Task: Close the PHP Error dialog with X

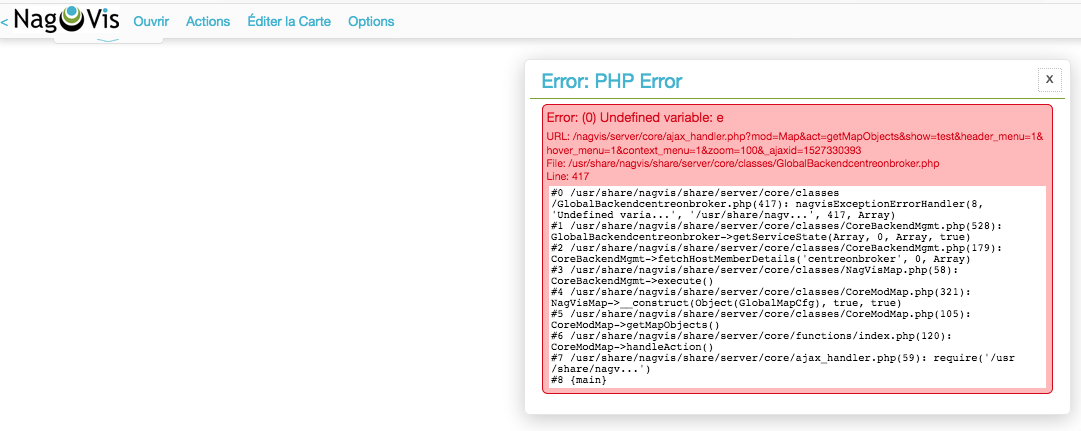Action: tap(1049, 79)
